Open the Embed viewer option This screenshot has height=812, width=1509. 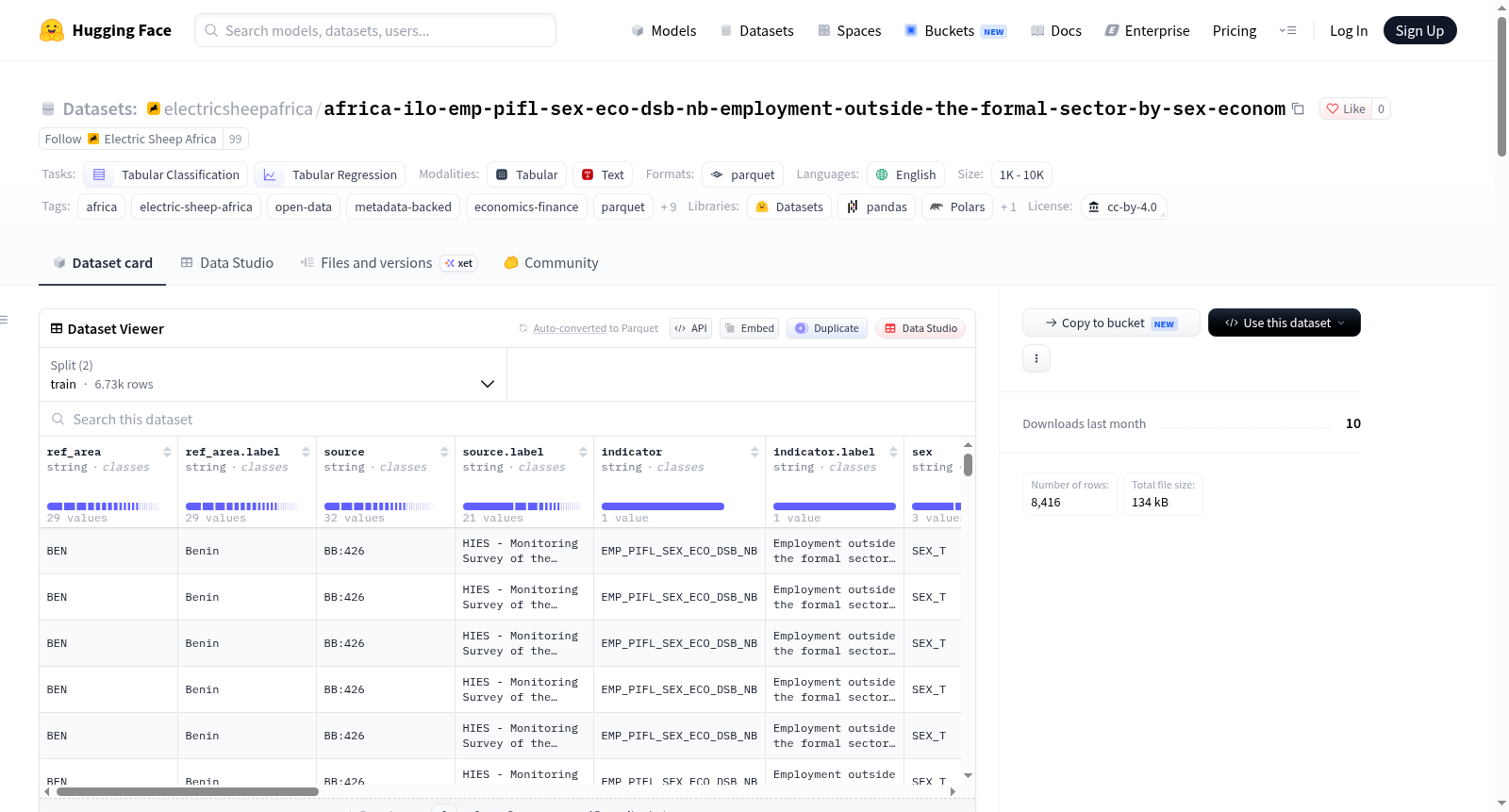[749, 328]
